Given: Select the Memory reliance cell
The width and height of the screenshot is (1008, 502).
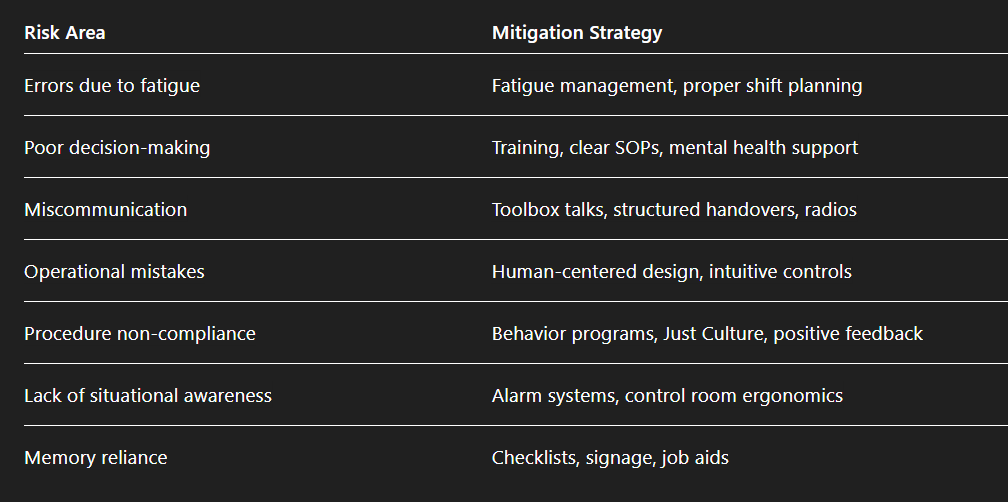Looking at the screenshot, I should click(x=96, y=458).
